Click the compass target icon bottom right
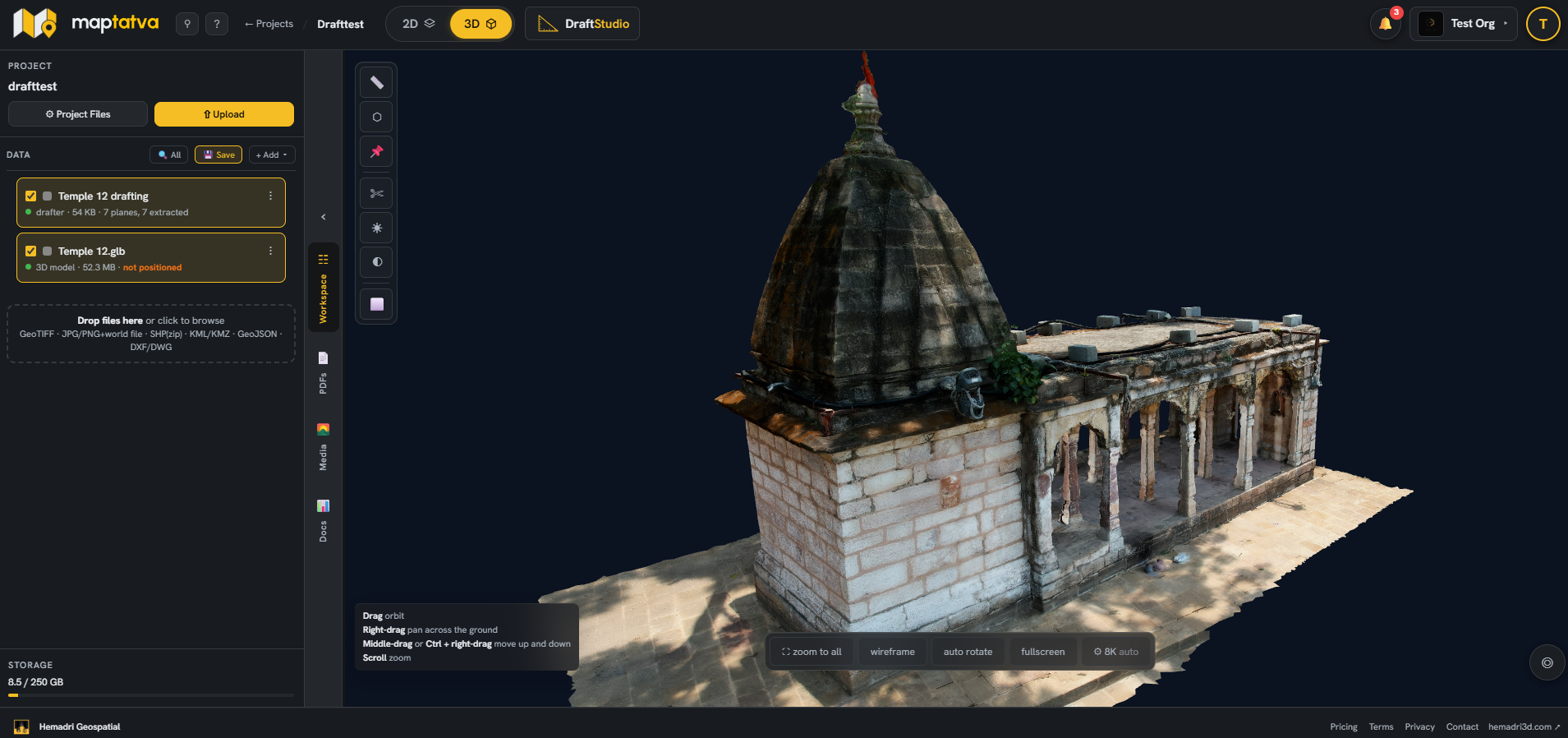The height and width of the screenshot is (738, 1568). (1547, 662)
